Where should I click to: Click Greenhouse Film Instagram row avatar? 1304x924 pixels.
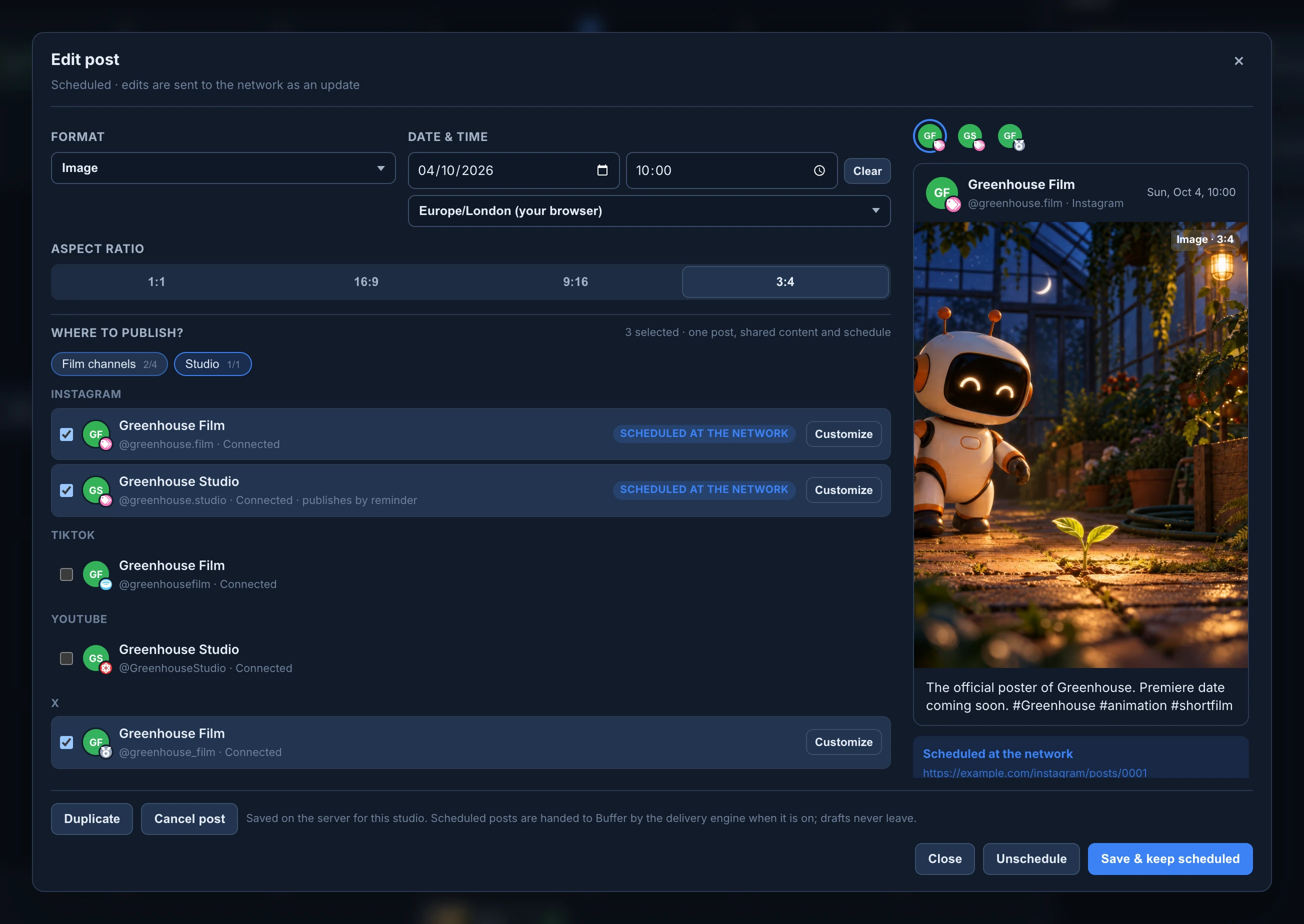96,434
